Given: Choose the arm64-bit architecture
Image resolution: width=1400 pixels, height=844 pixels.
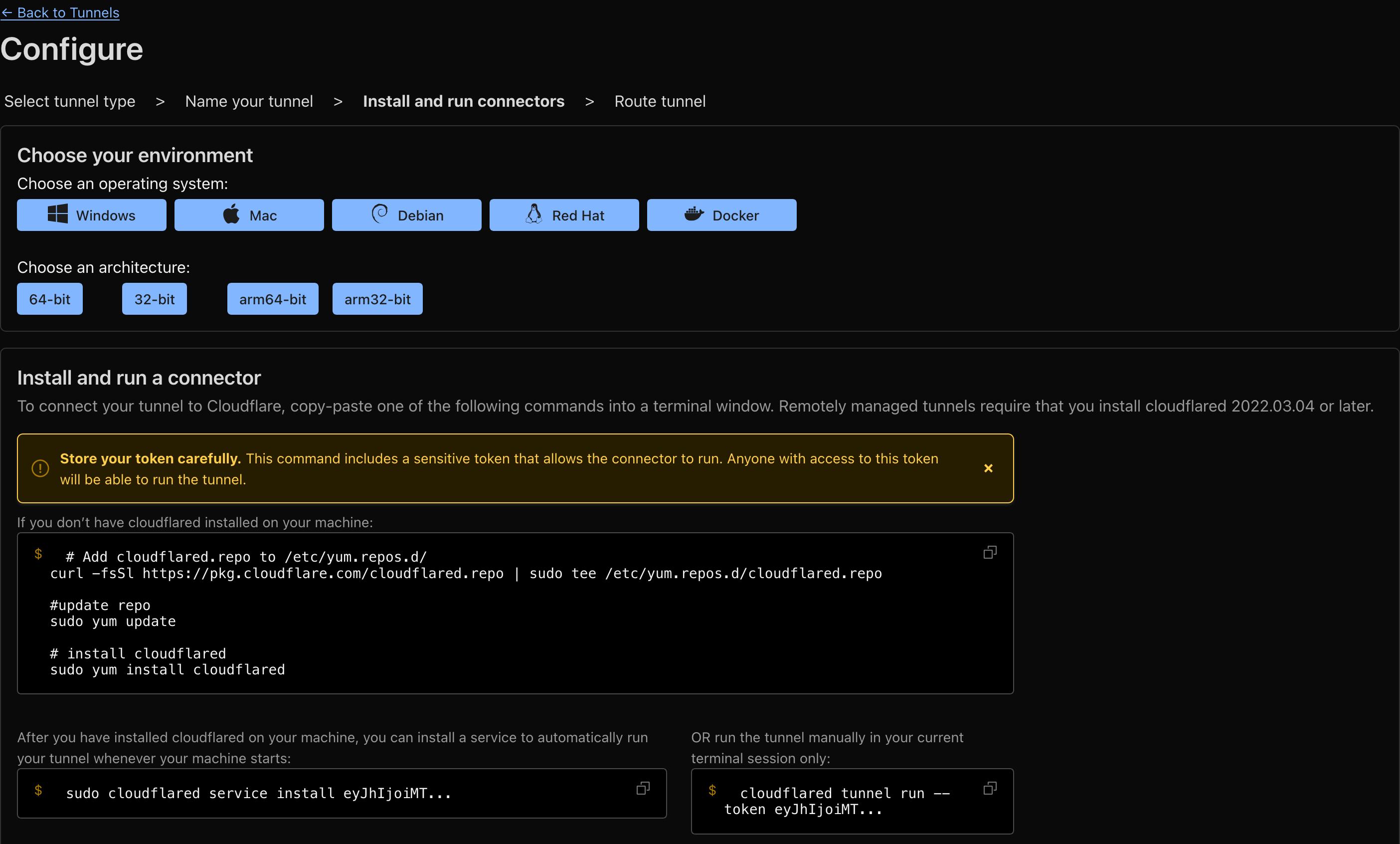Looking at the screenshot, I should point(272,298).
